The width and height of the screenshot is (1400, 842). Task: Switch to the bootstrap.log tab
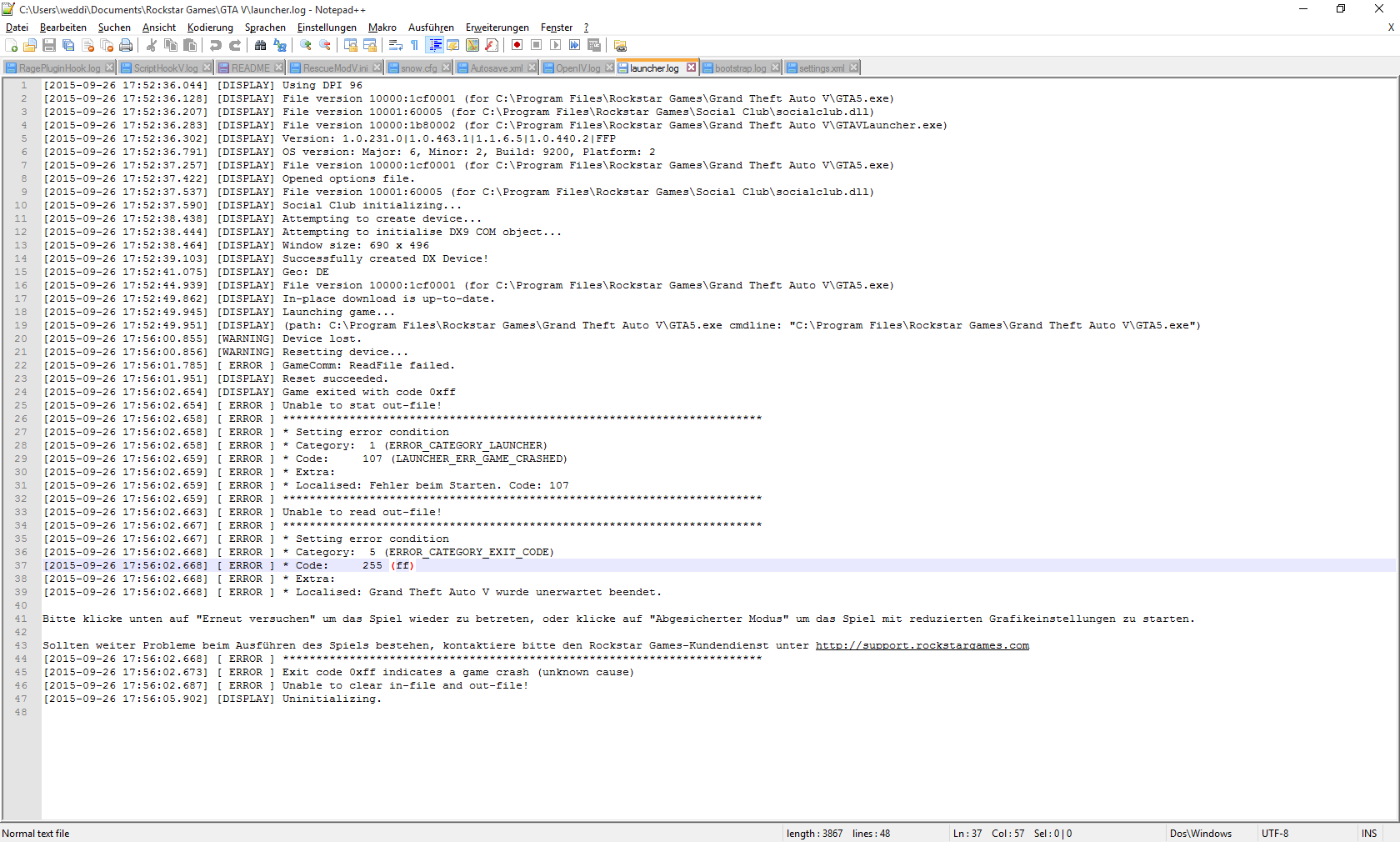tap(740, 68)
